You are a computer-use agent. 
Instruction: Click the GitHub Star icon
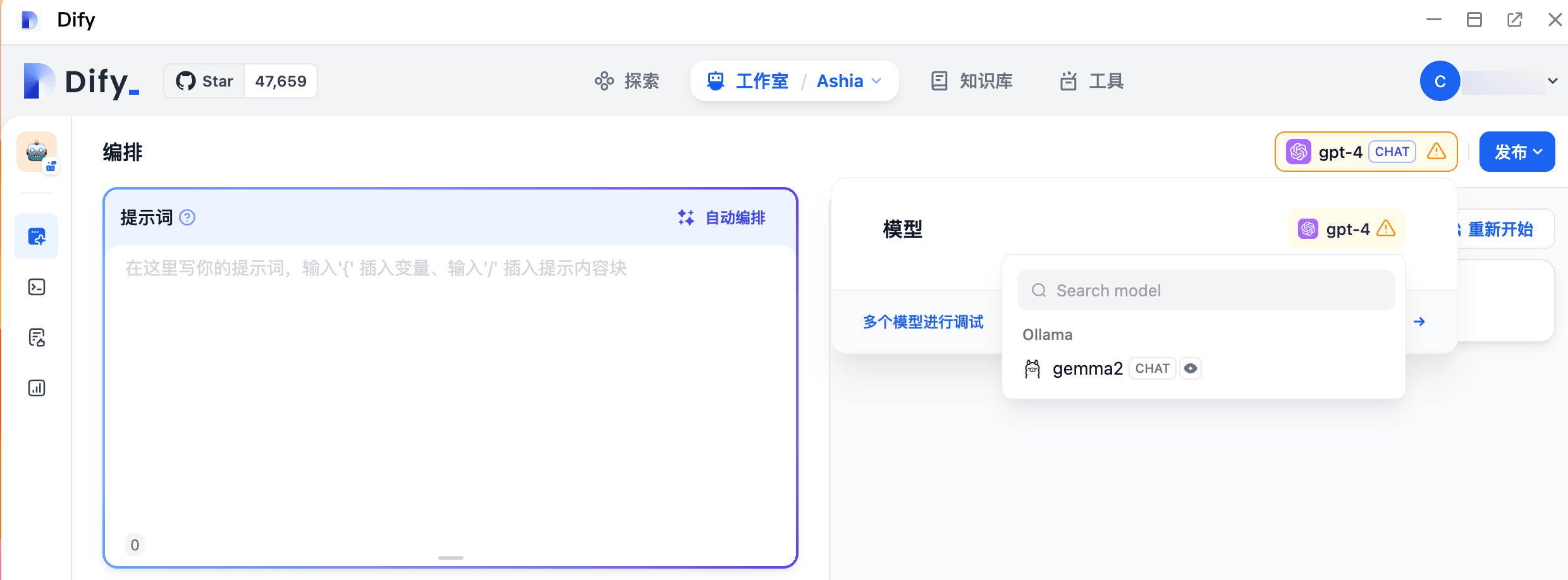point(186,81)
